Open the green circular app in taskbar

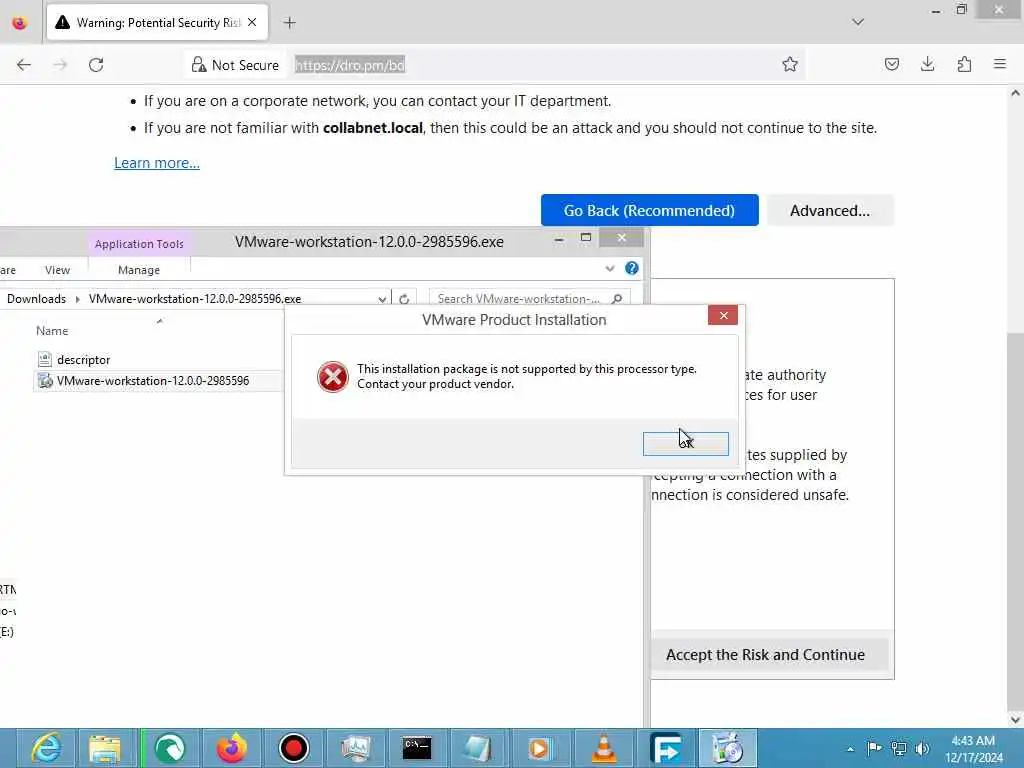170,748
